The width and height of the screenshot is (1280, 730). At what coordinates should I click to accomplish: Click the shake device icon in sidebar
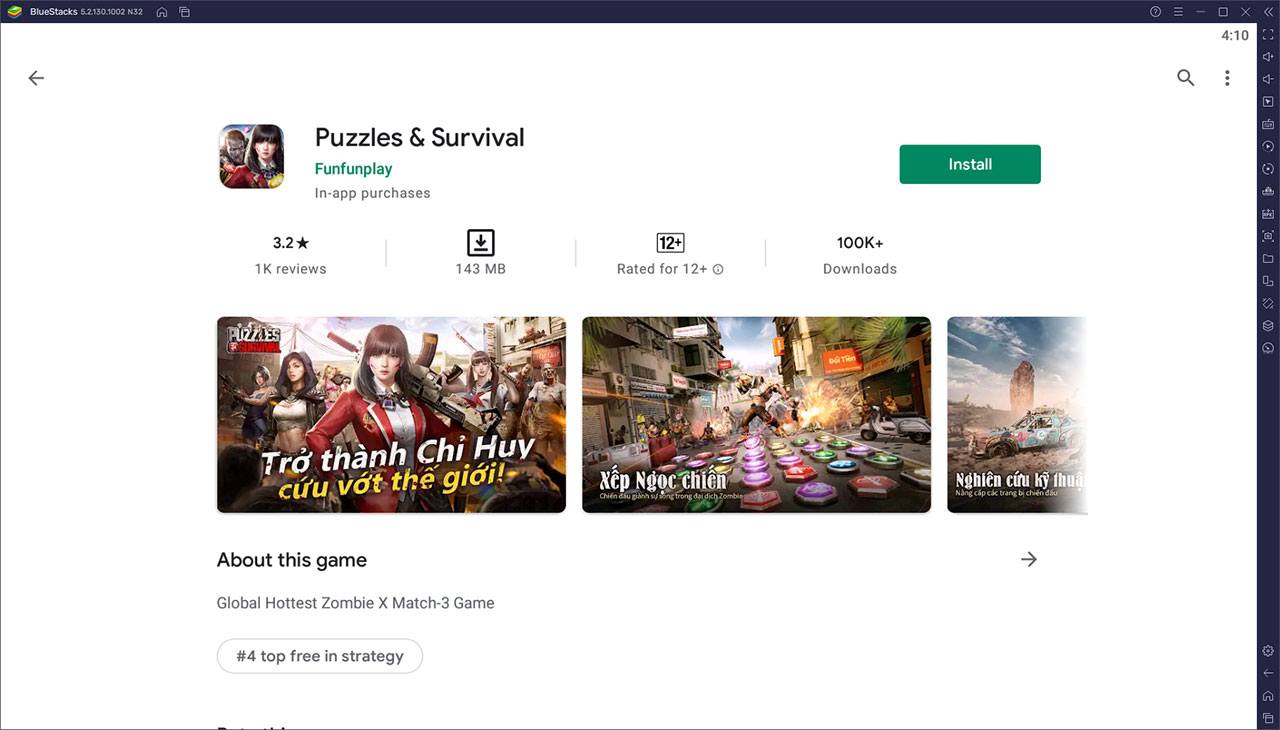[1268, 303]
